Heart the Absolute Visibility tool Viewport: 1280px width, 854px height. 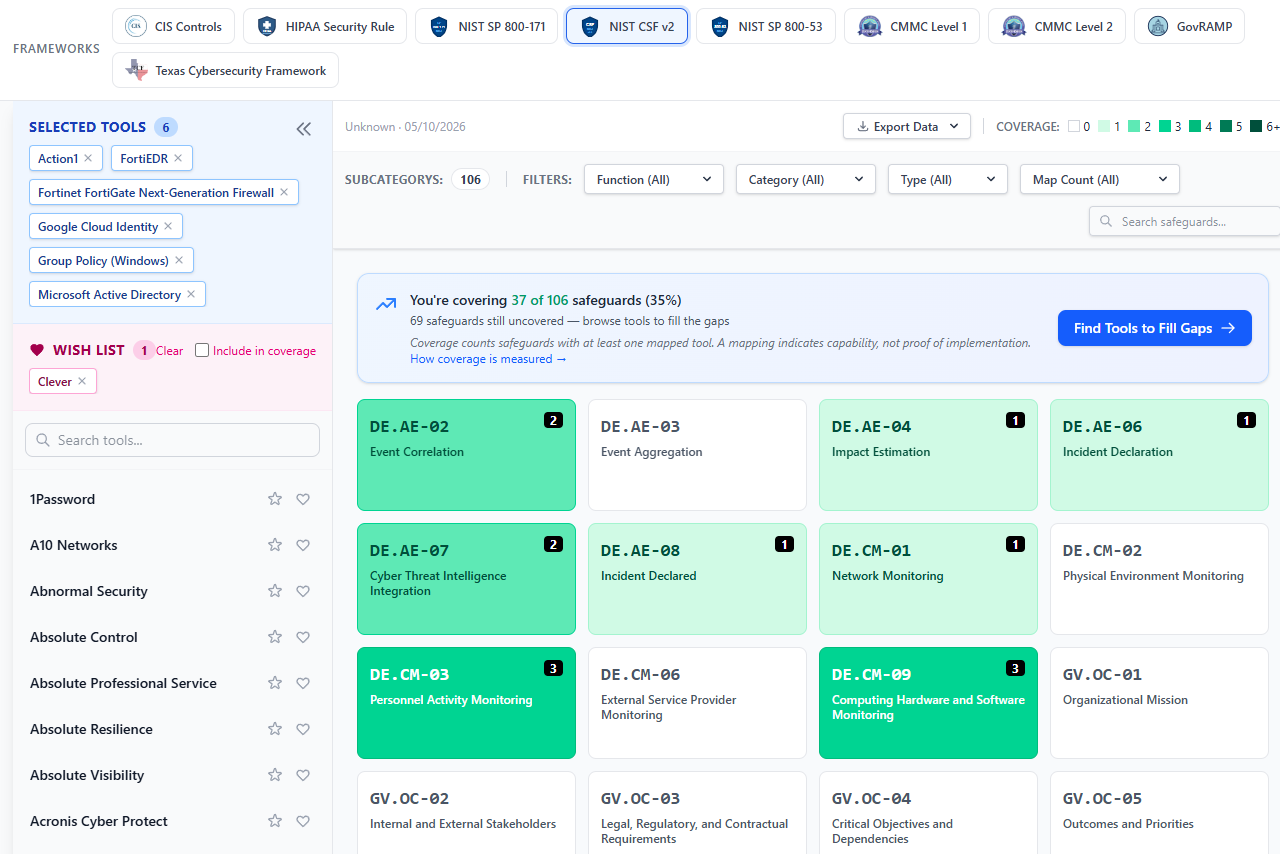coord(303,775)
